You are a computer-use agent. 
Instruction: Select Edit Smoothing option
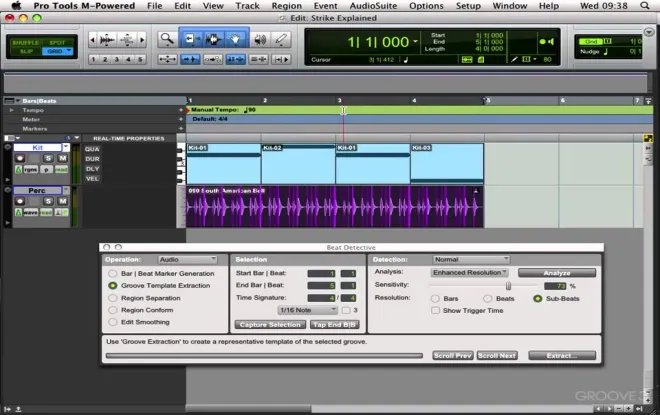(112, 322)
